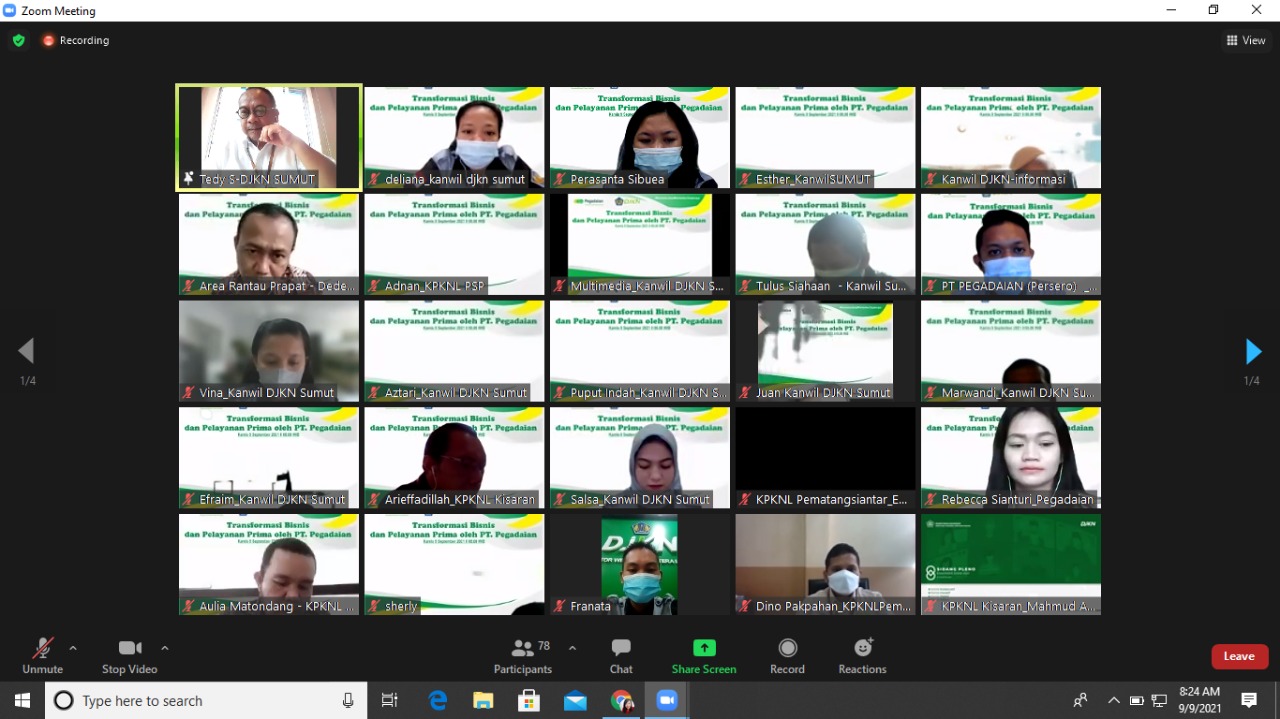Click the green Share Screen icon

click(x=704, y=648)
